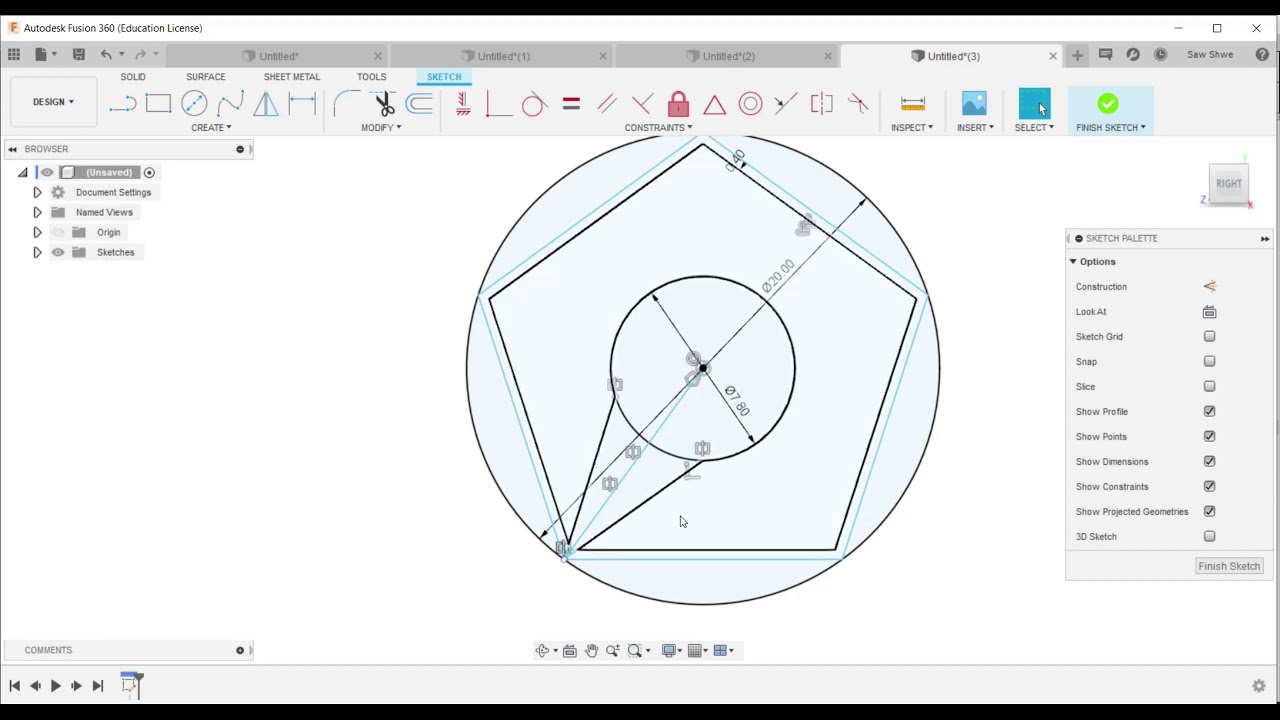This screenshot has width=1280, height=720.
Task: Open the CONSTRAINTS dropdown menu
Action: (658, 128)
